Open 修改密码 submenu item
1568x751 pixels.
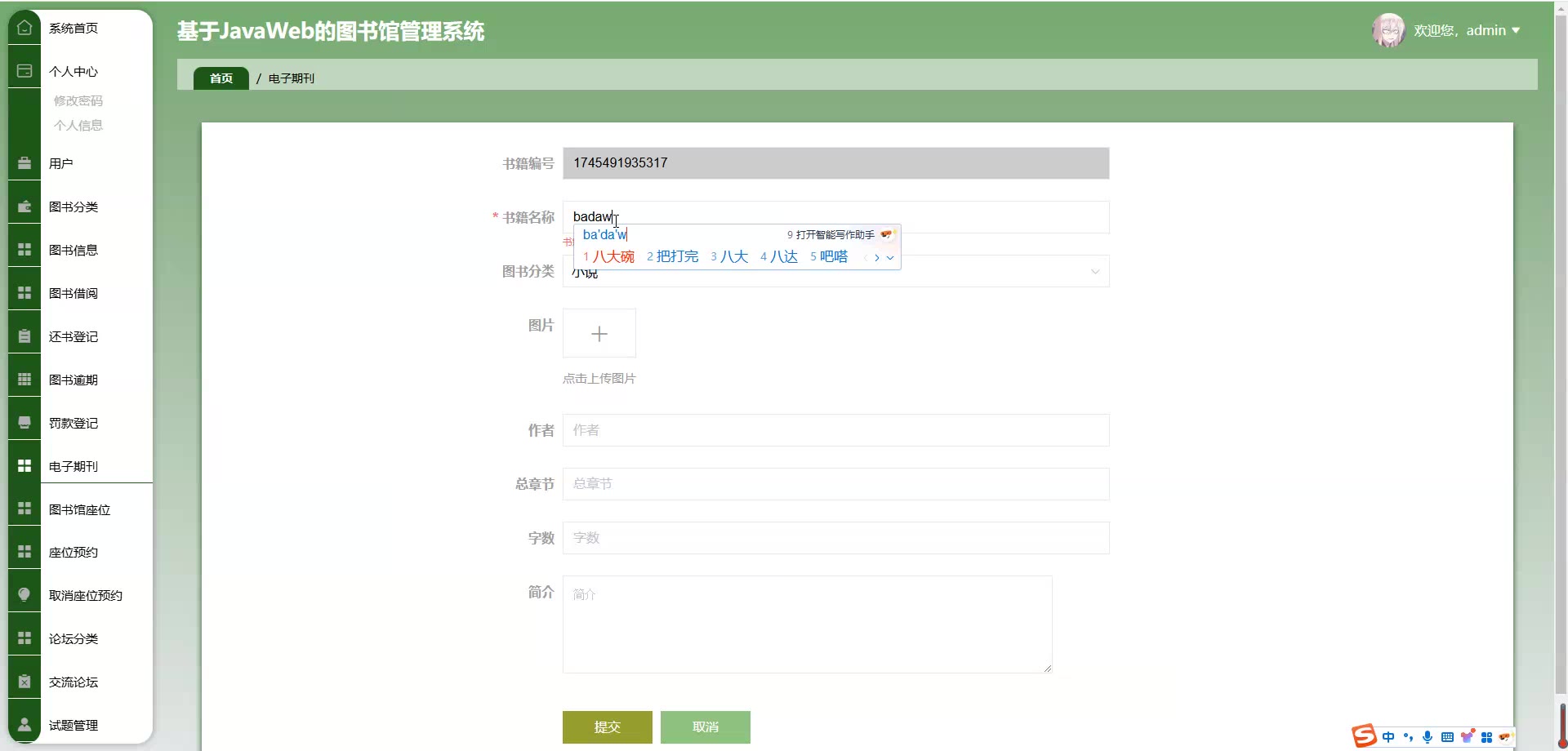pyautogui.click(x=78, y=100)
